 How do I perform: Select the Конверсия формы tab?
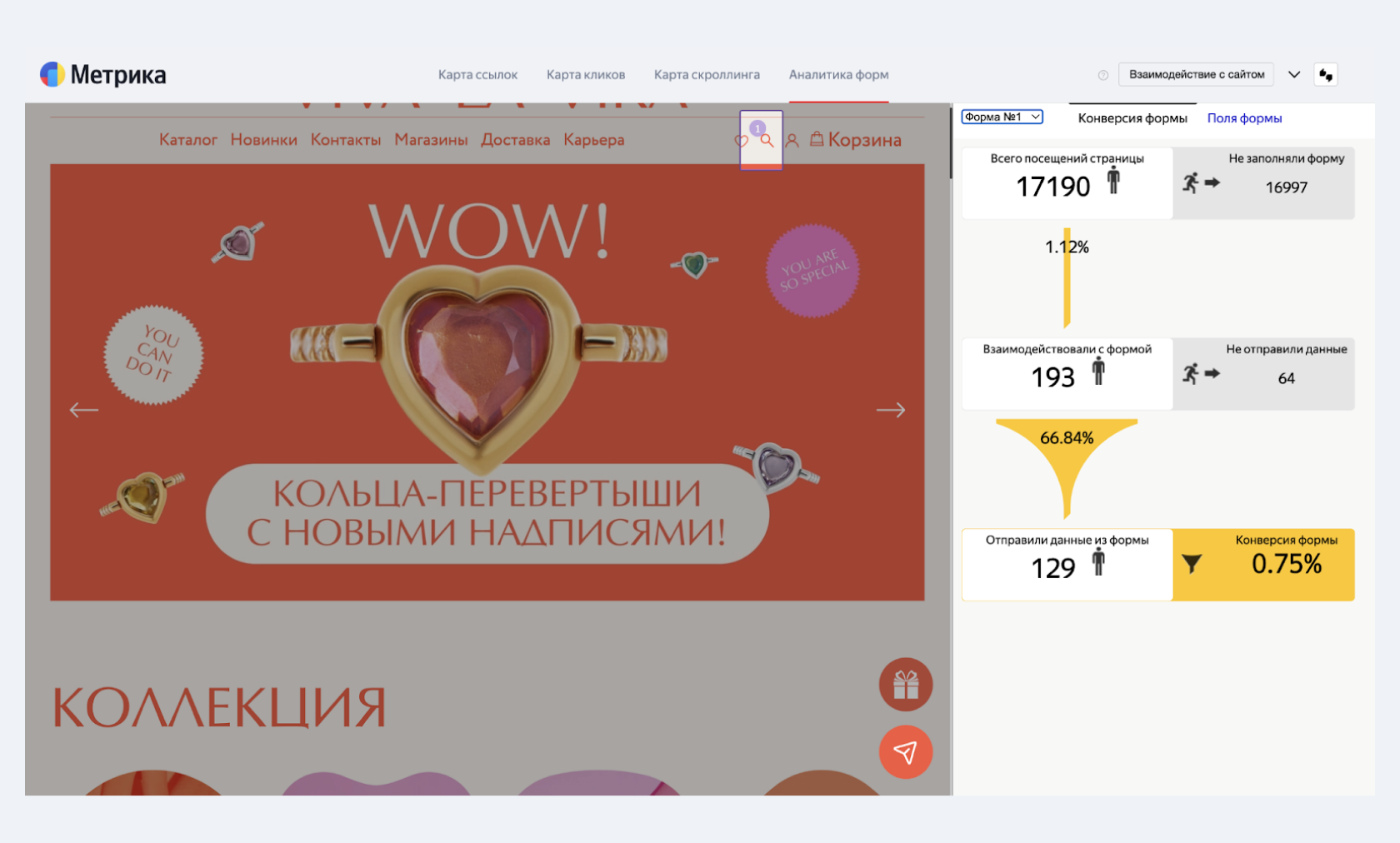pyautogui.click(x=1132, y=118)
